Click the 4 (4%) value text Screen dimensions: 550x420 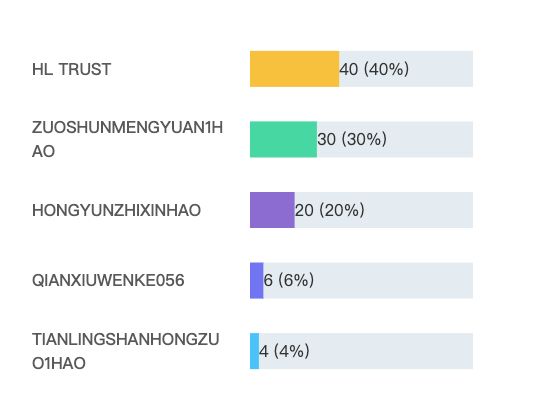point(284,351)
